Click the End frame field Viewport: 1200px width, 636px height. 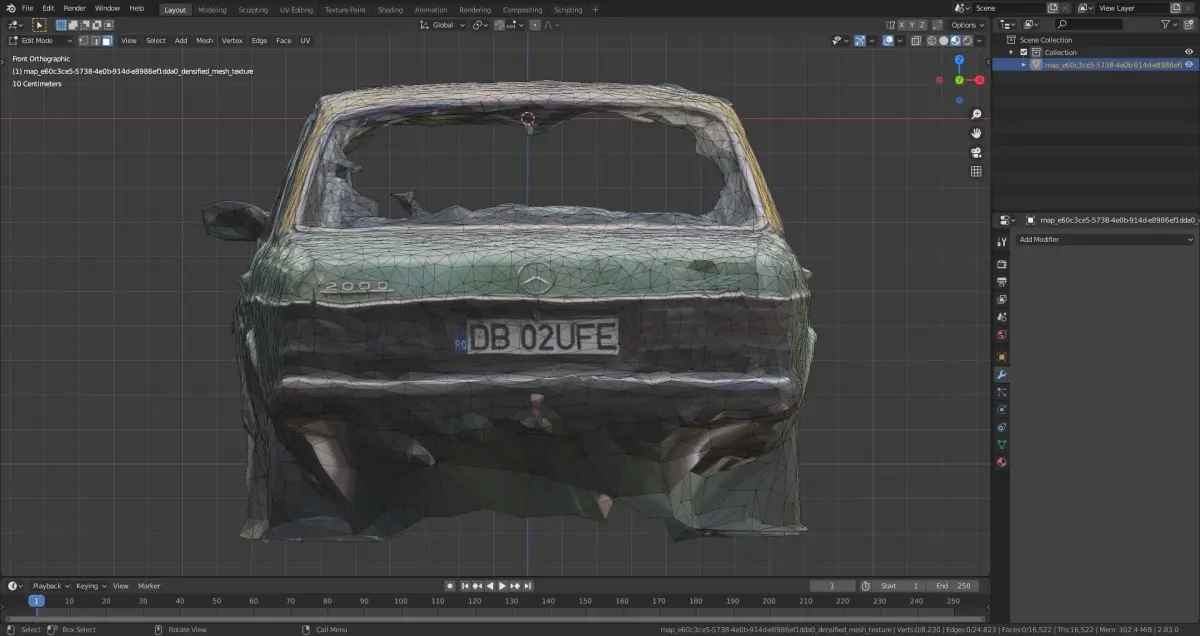click(952, 586)
